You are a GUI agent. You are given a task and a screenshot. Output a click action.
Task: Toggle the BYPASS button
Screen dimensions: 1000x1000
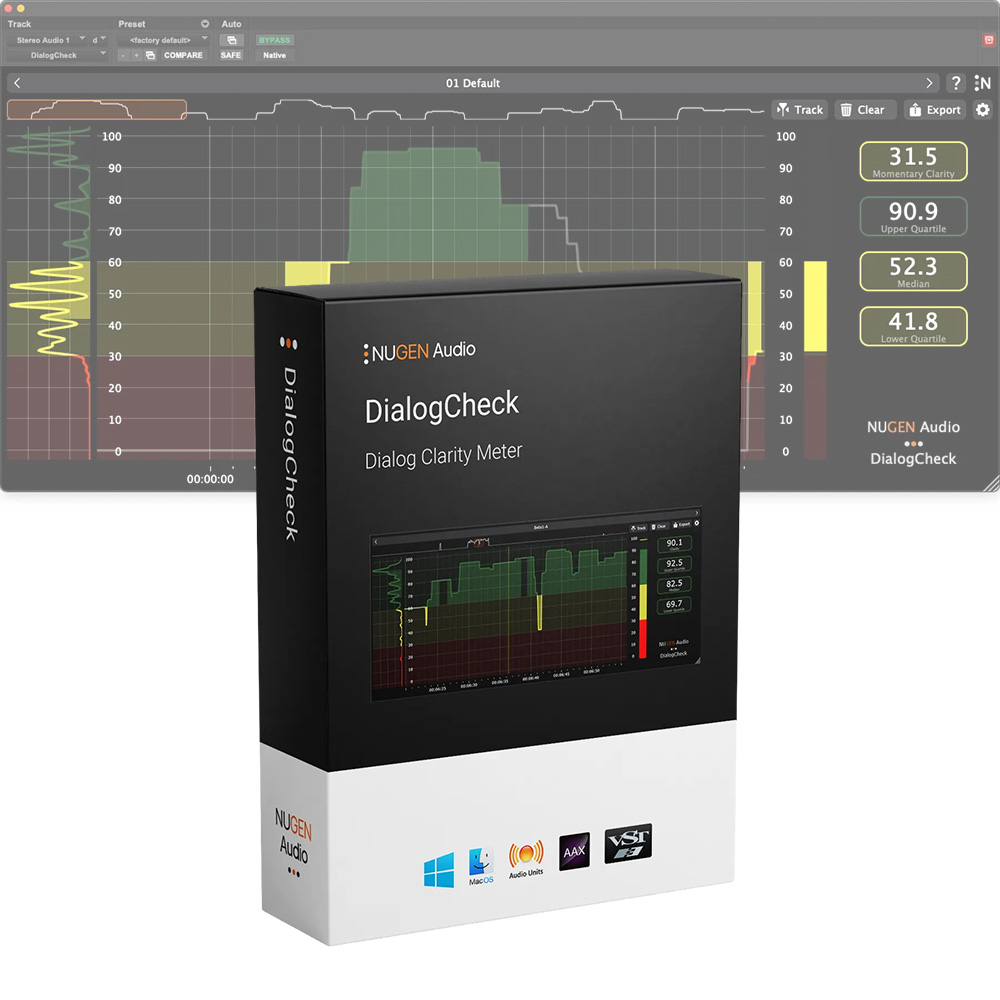[274, 40]
